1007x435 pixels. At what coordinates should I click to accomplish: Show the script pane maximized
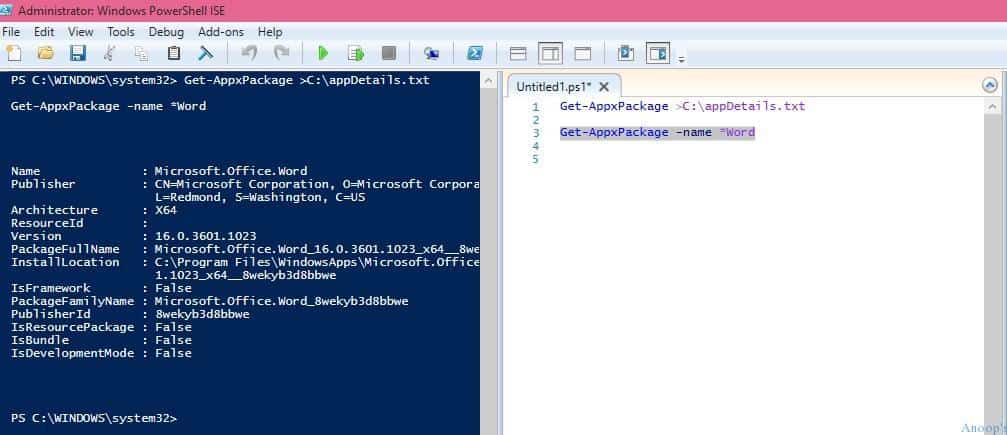(582, 54)
